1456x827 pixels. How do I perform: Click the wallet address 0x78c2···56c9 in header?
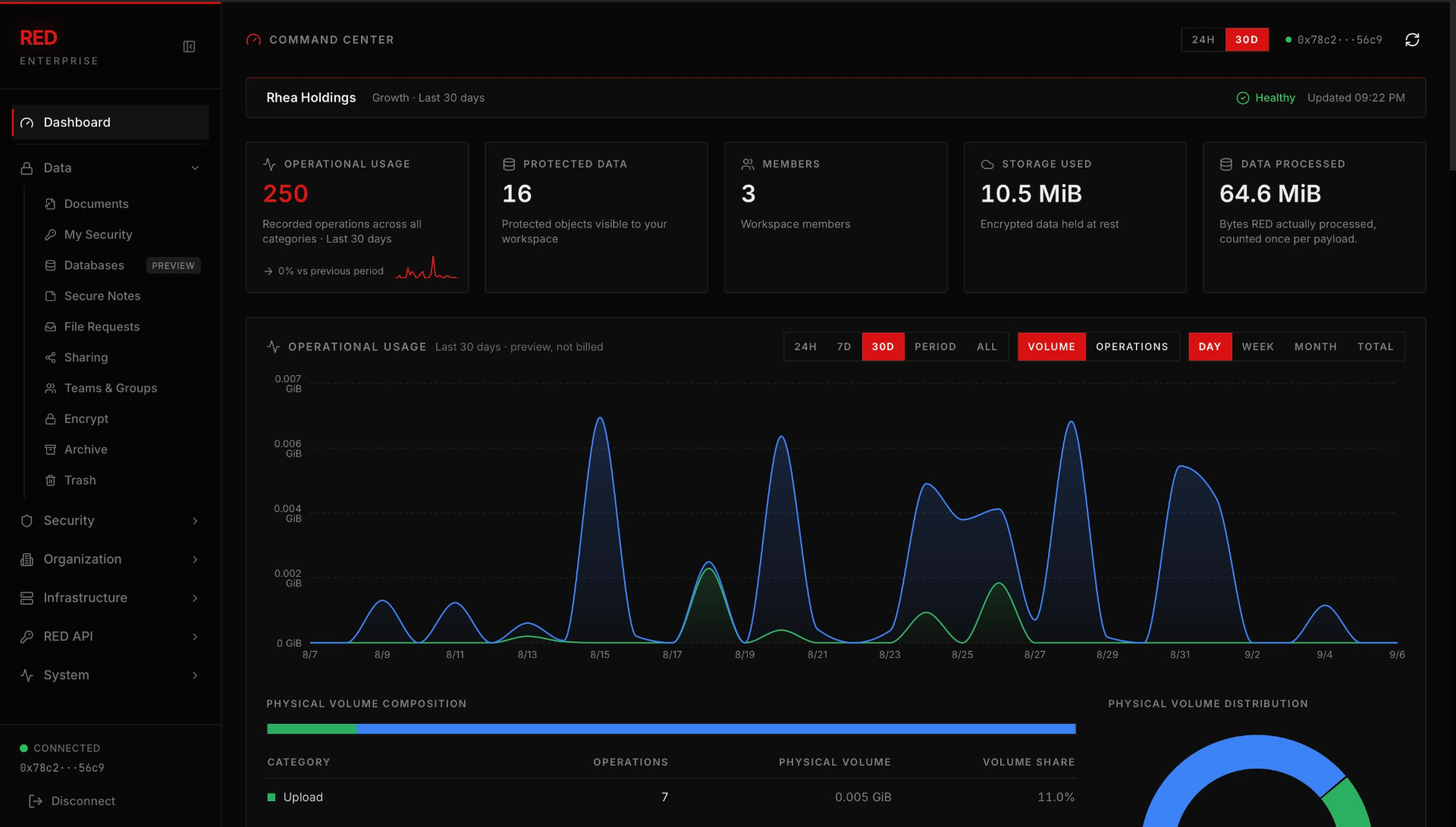[1339, 39]
